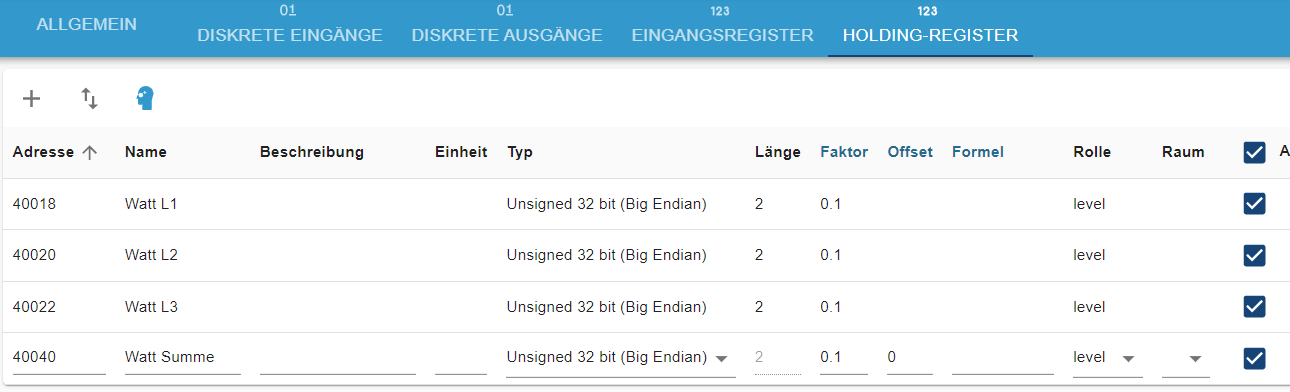This screenshot has width=1290, height=392.
Task: Toggle expert mode head icon
Action: coord(146,98)
